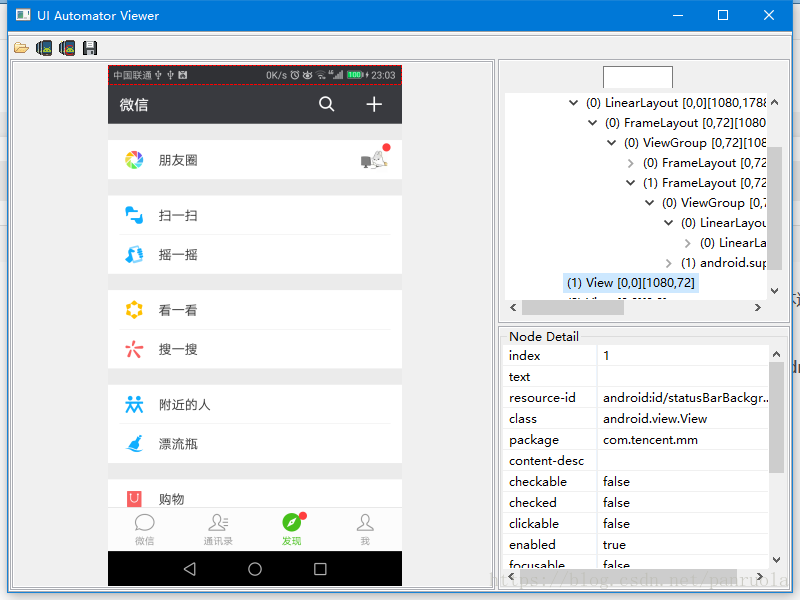Click the 扫一扫 scan icon
800x600 pixels.
[x=134, y=215]
